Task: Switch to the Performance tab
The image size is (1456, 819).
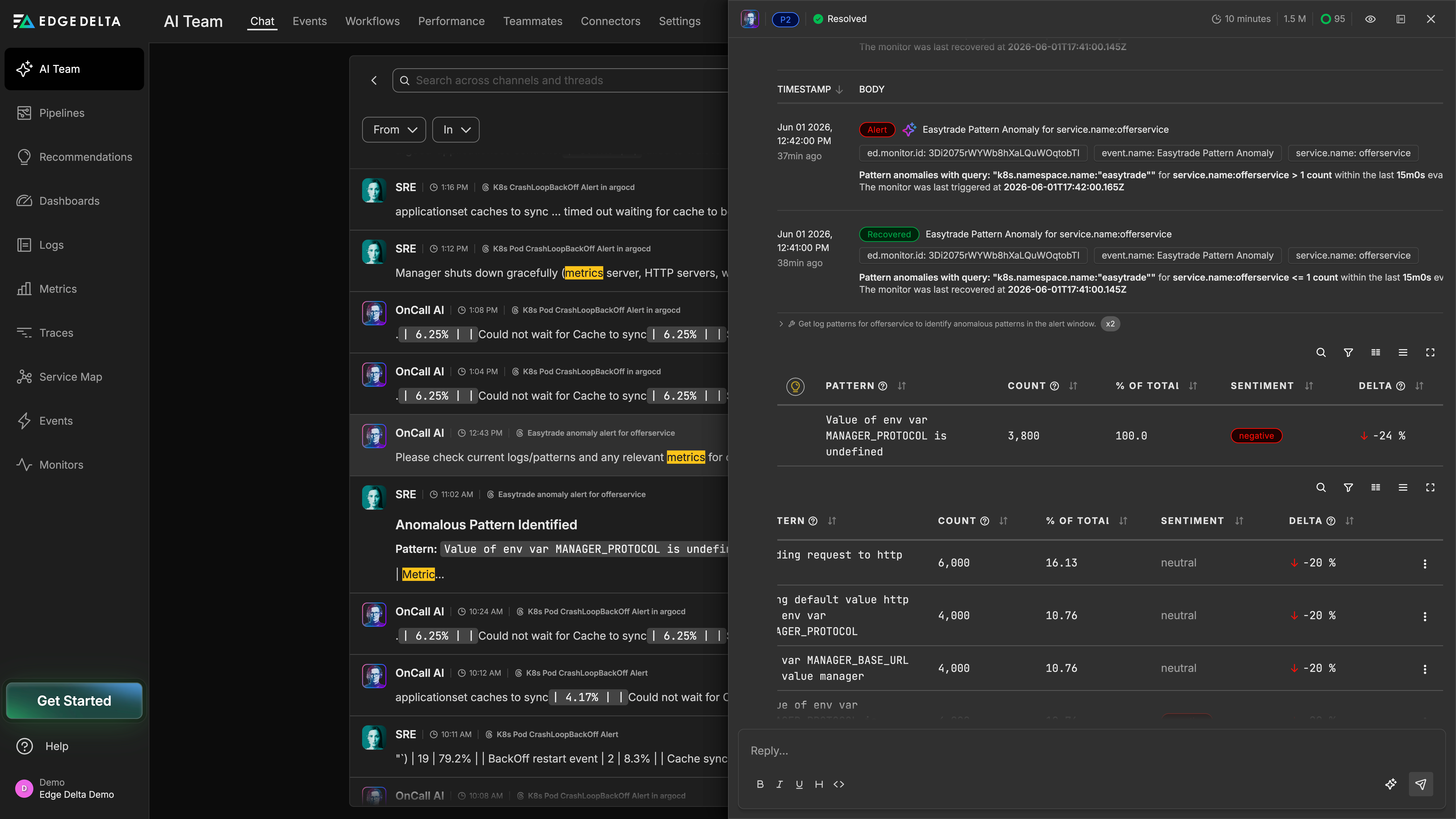Action: click(452, 21)
